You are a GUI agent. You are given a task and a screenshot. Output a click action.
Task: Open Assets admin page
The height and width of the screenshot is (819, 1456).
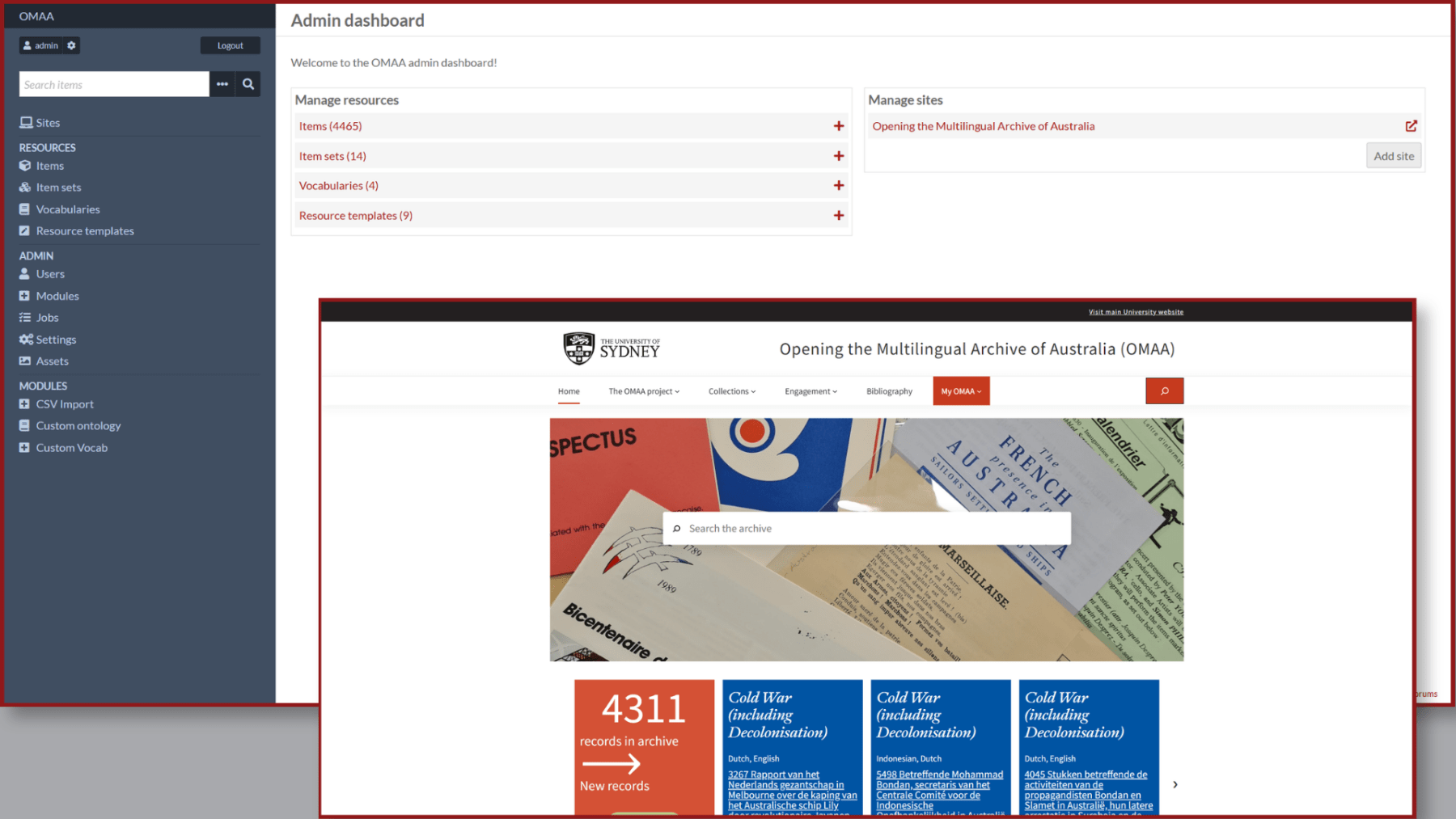click(52, 361)
